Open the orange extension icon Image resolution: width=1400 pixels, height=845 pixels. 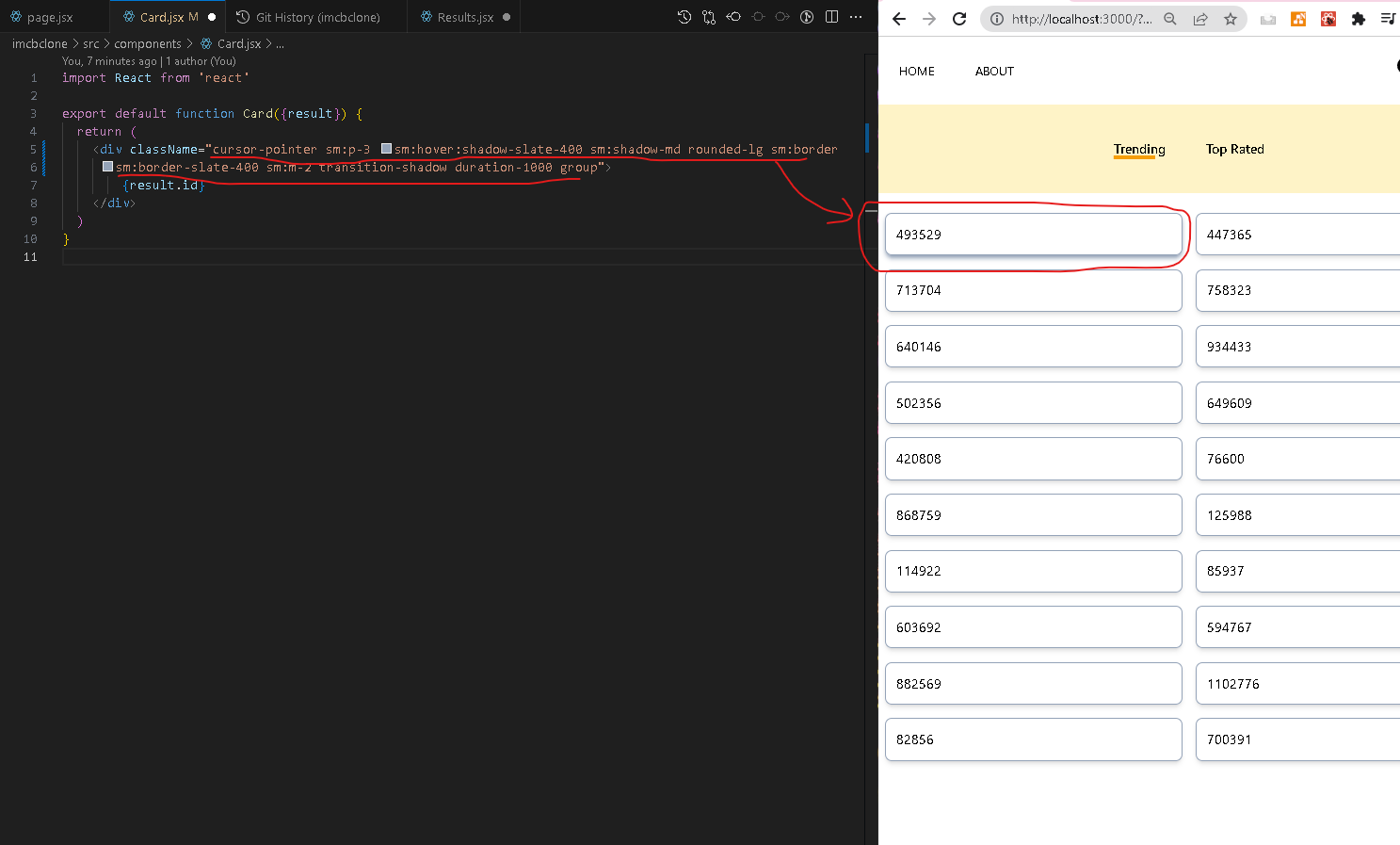click(x=1298, y=19)
